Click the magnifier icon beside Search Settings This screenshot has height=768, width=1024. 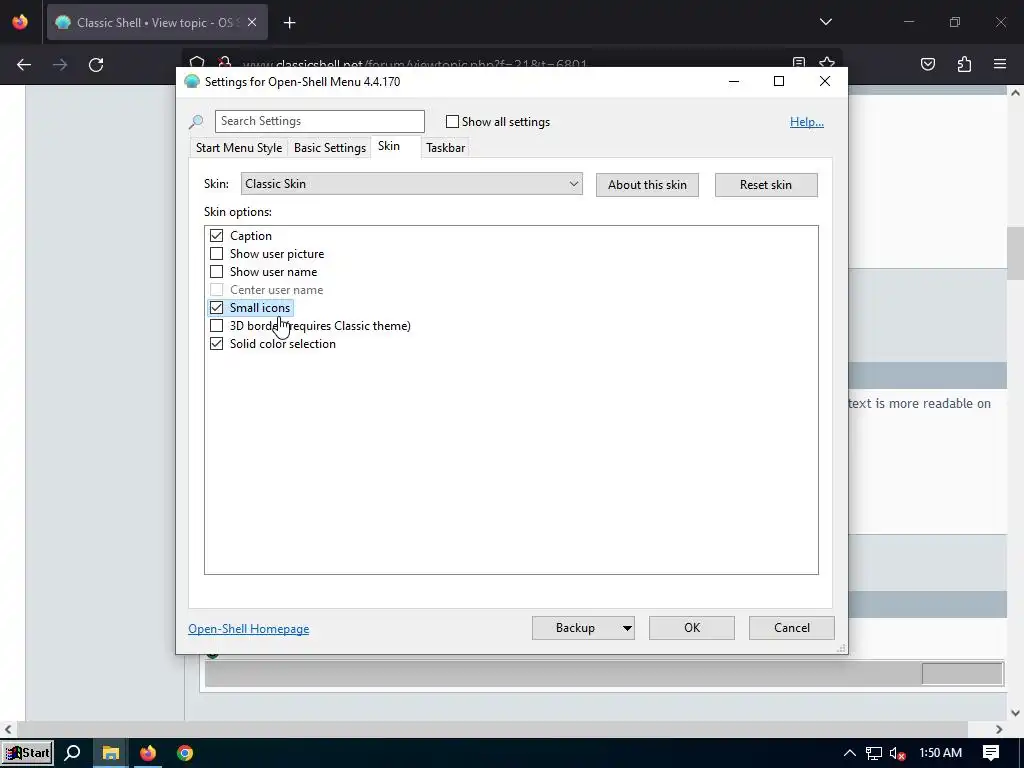[196, 121]
